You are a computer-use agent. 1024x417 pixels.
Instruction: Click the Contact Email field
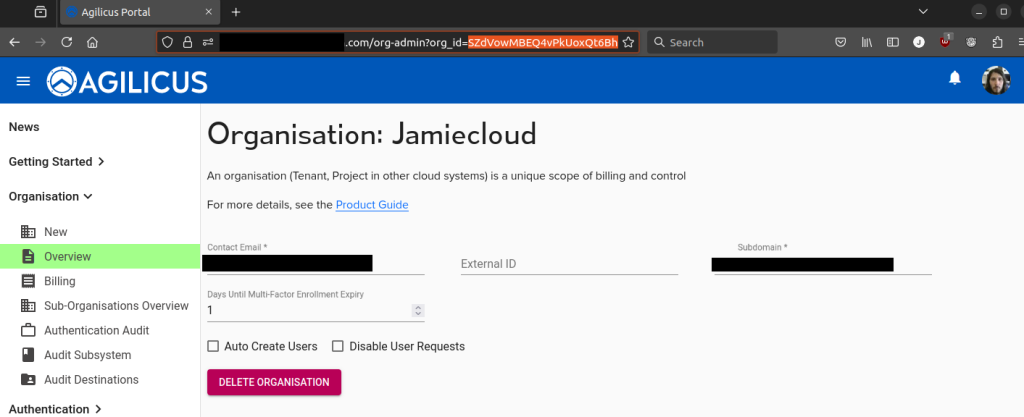click(315, 264)
